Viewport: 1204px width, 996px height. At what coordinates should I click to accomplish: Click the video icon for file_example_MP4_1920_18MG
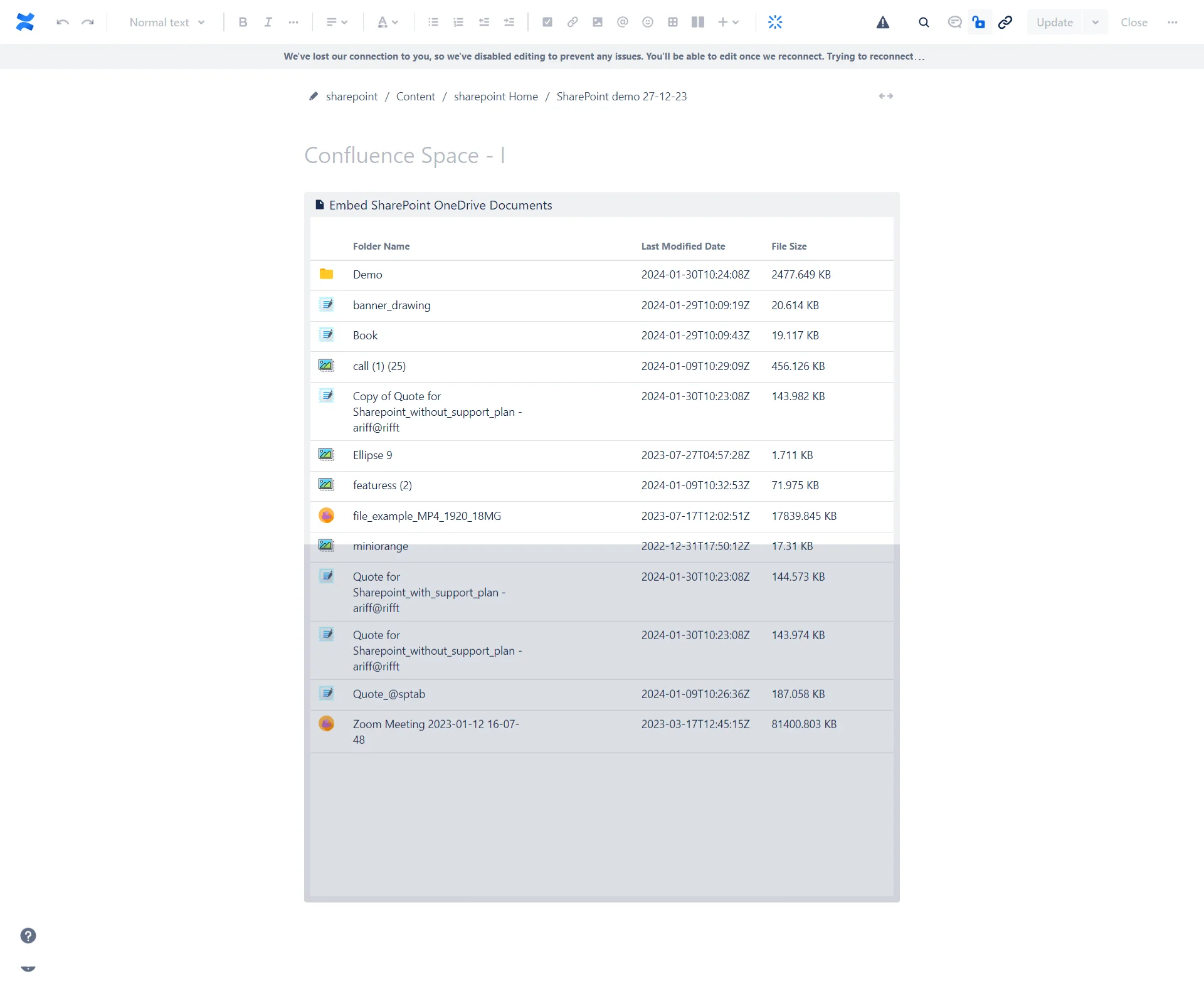click(326, 516)
